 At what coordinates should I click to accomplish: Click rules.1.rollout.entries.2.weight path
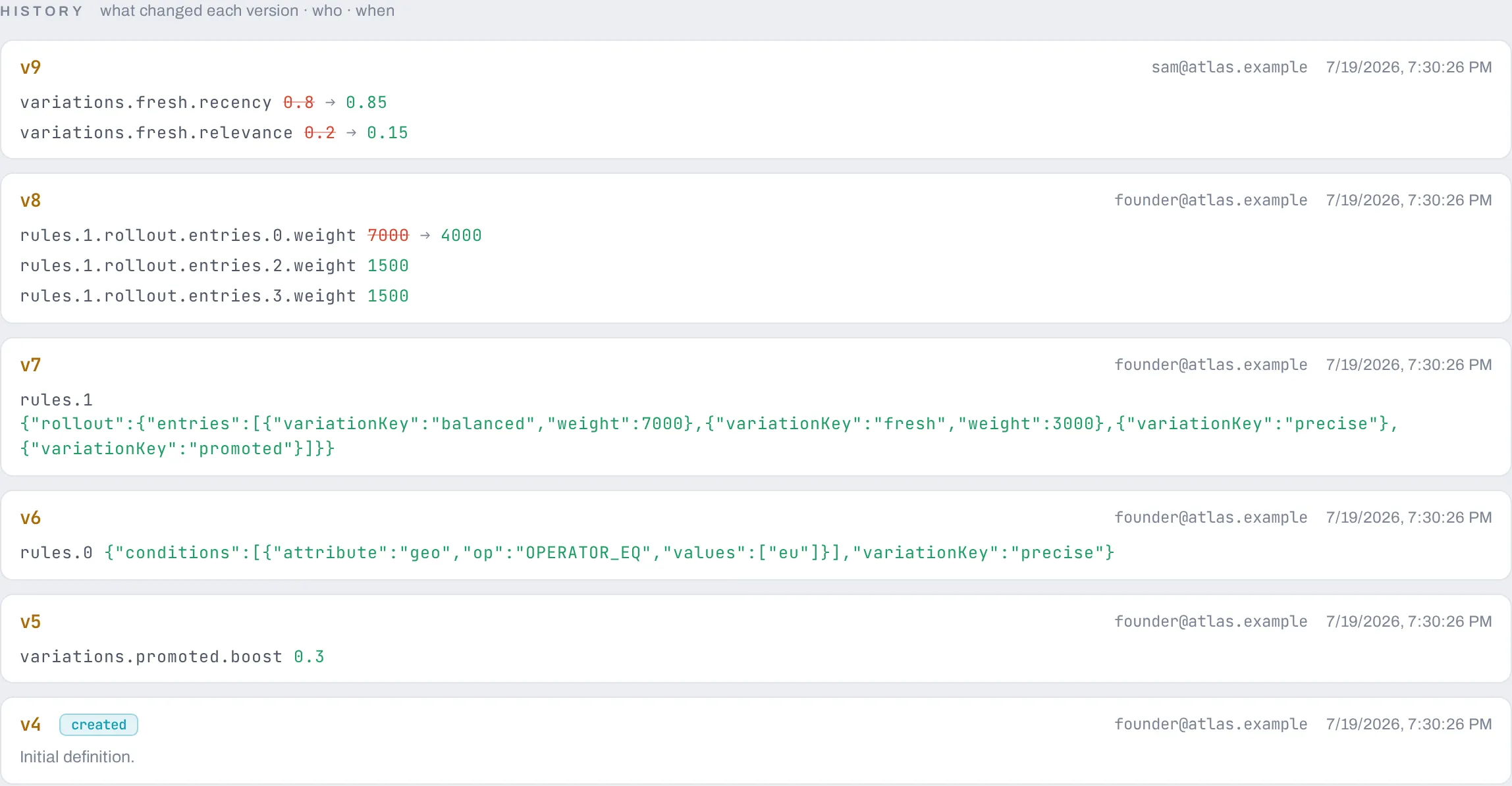188,266
